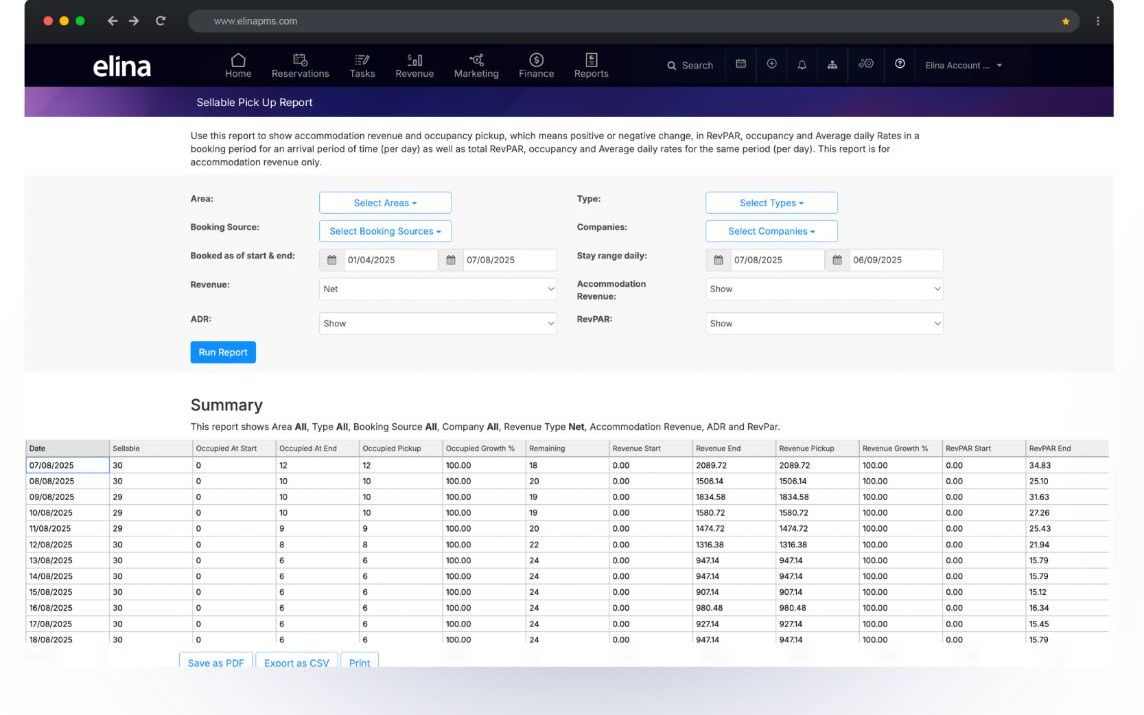Click Export as CSV button
The width and height of the screenshot is (1144, 715).
(296, 662)
